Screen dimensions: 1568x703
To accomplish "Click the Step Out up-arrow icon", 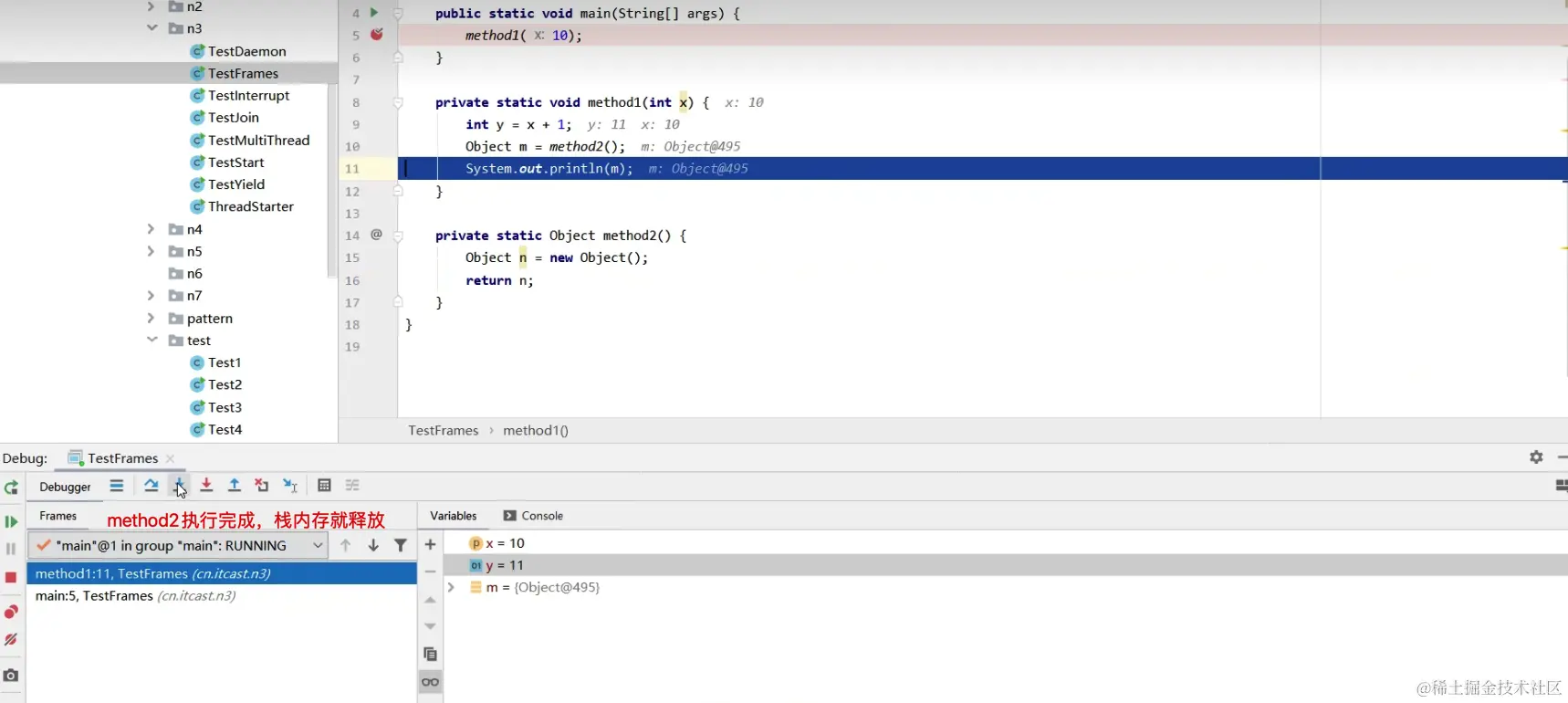I will (235, 486).
